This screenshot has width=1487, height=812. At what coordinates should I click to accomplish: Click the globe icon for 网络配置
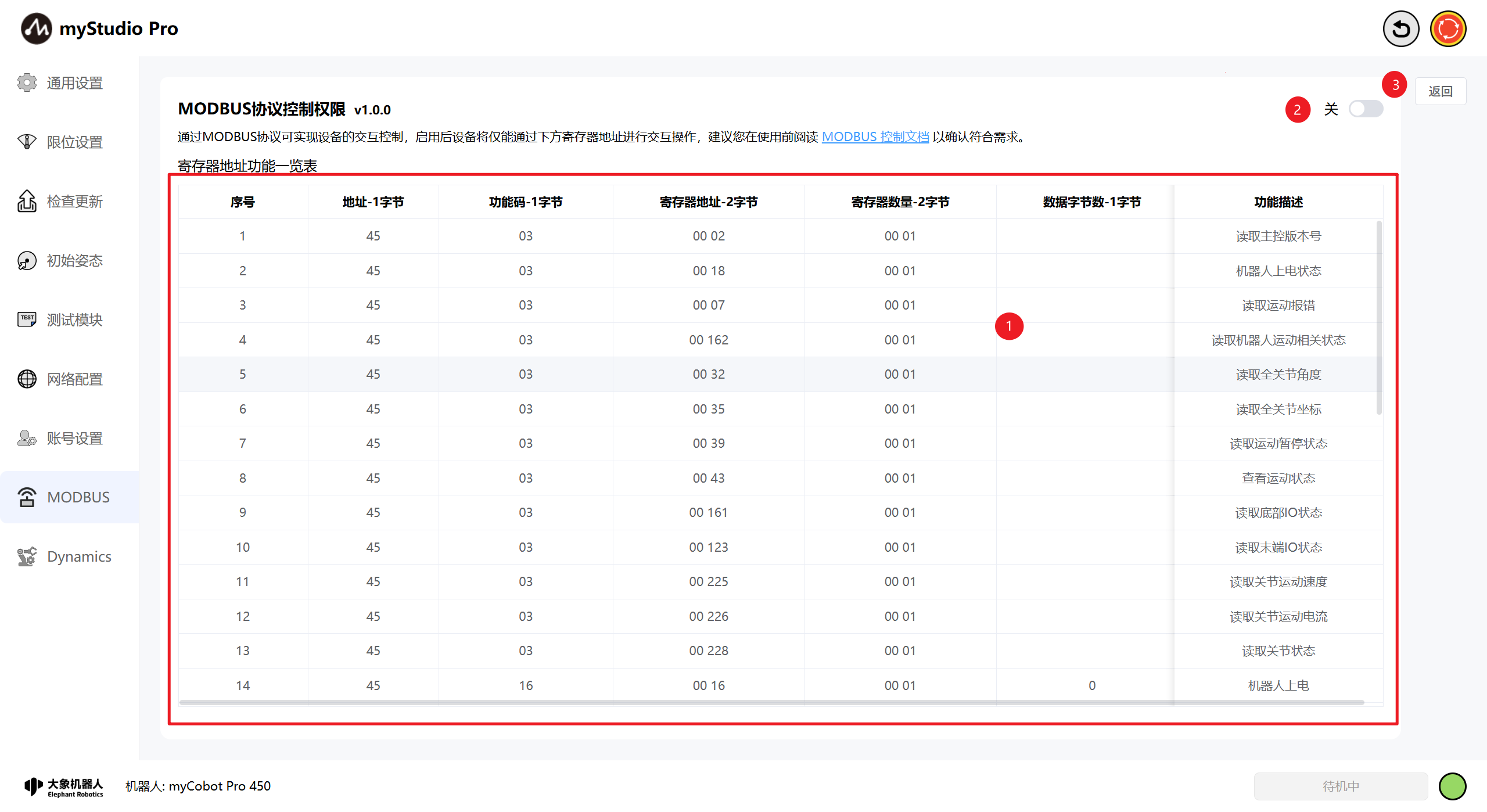(x=27, y=379)
